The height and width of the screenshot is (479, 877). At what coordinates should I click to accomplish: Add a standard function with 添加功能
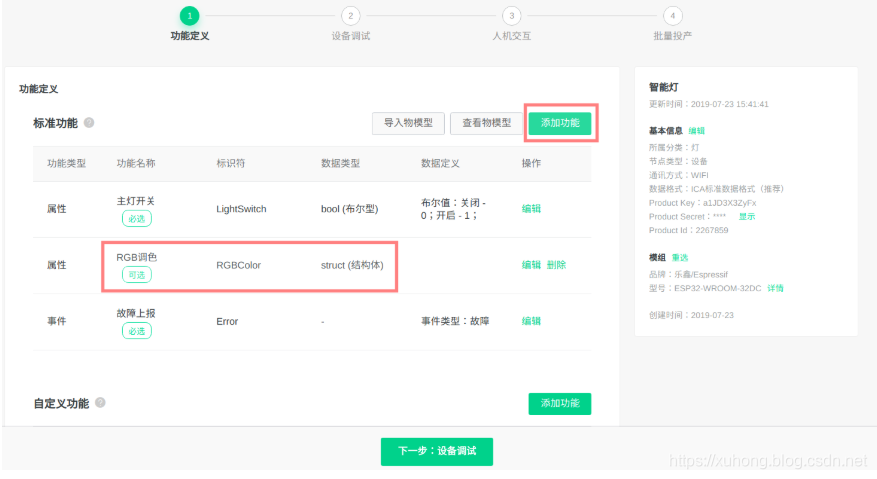click(560, 123)
